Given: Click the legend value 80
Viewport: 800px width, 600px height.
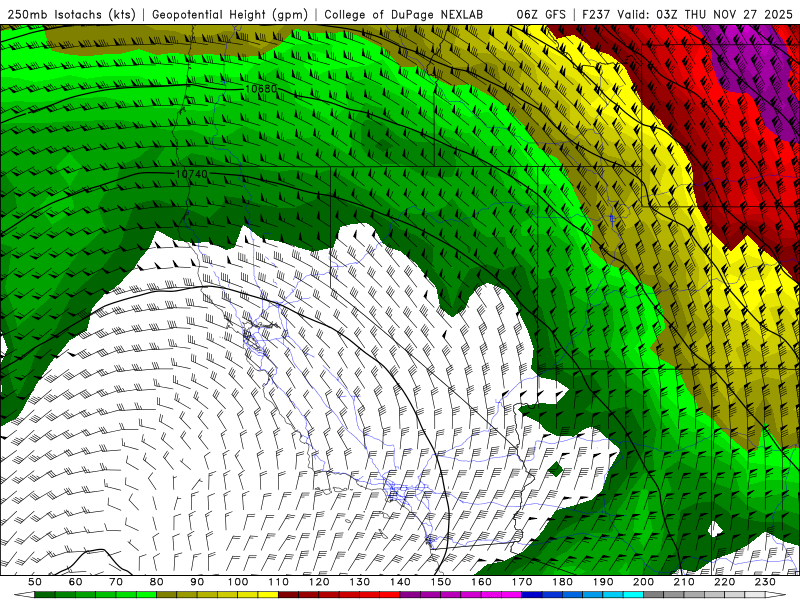Looking at the screenshot, I should 157,582.
